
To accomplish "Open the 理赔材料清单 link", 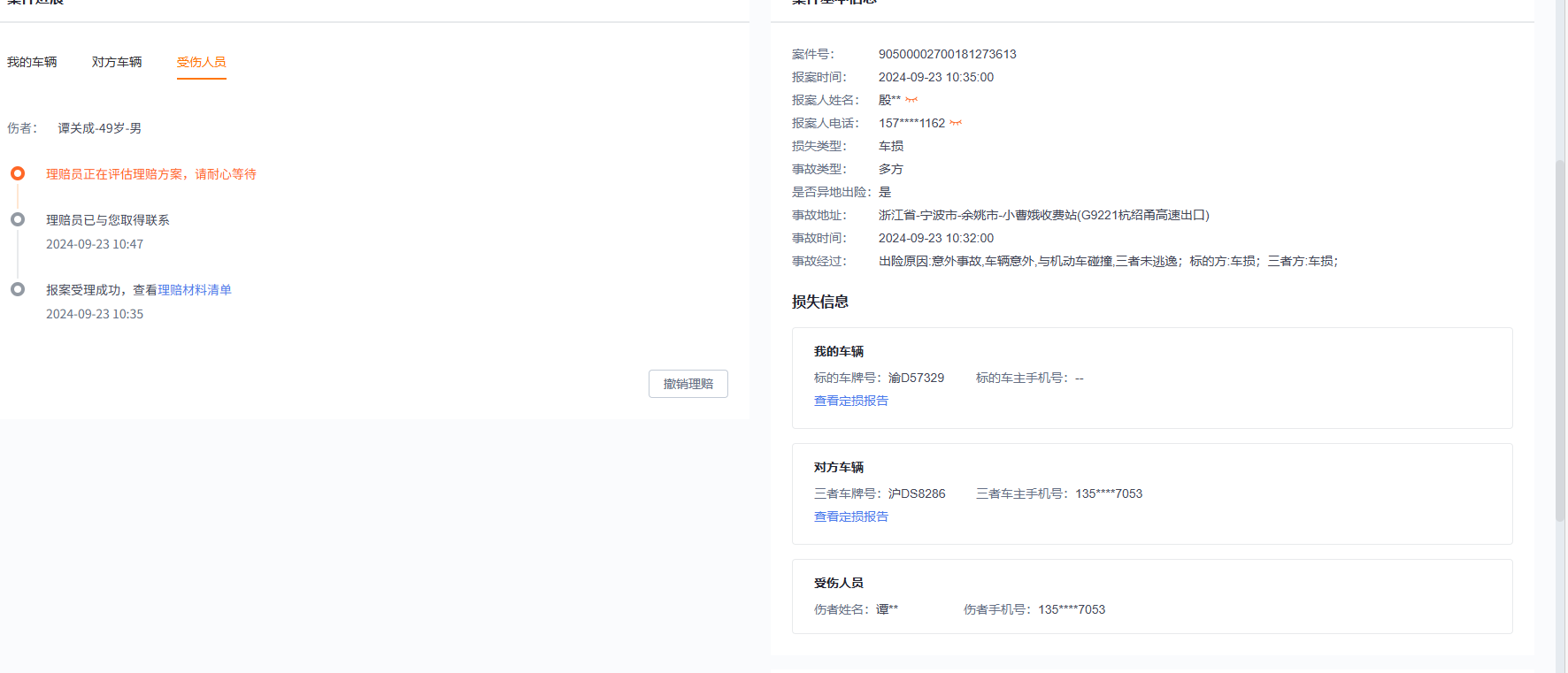I will coord(195,290).
